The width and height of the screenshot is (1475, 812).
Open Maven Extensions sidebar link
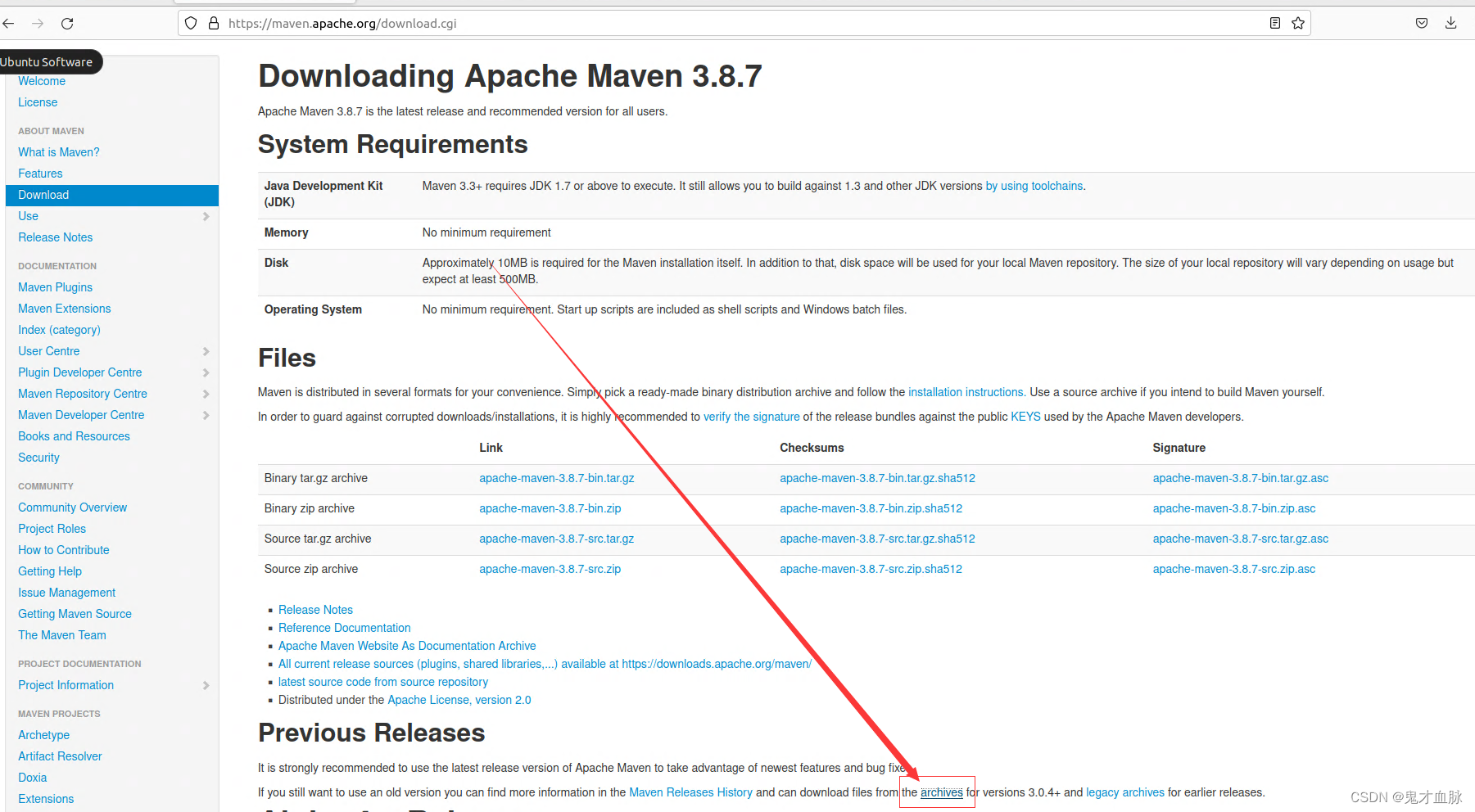coord(65,309)
